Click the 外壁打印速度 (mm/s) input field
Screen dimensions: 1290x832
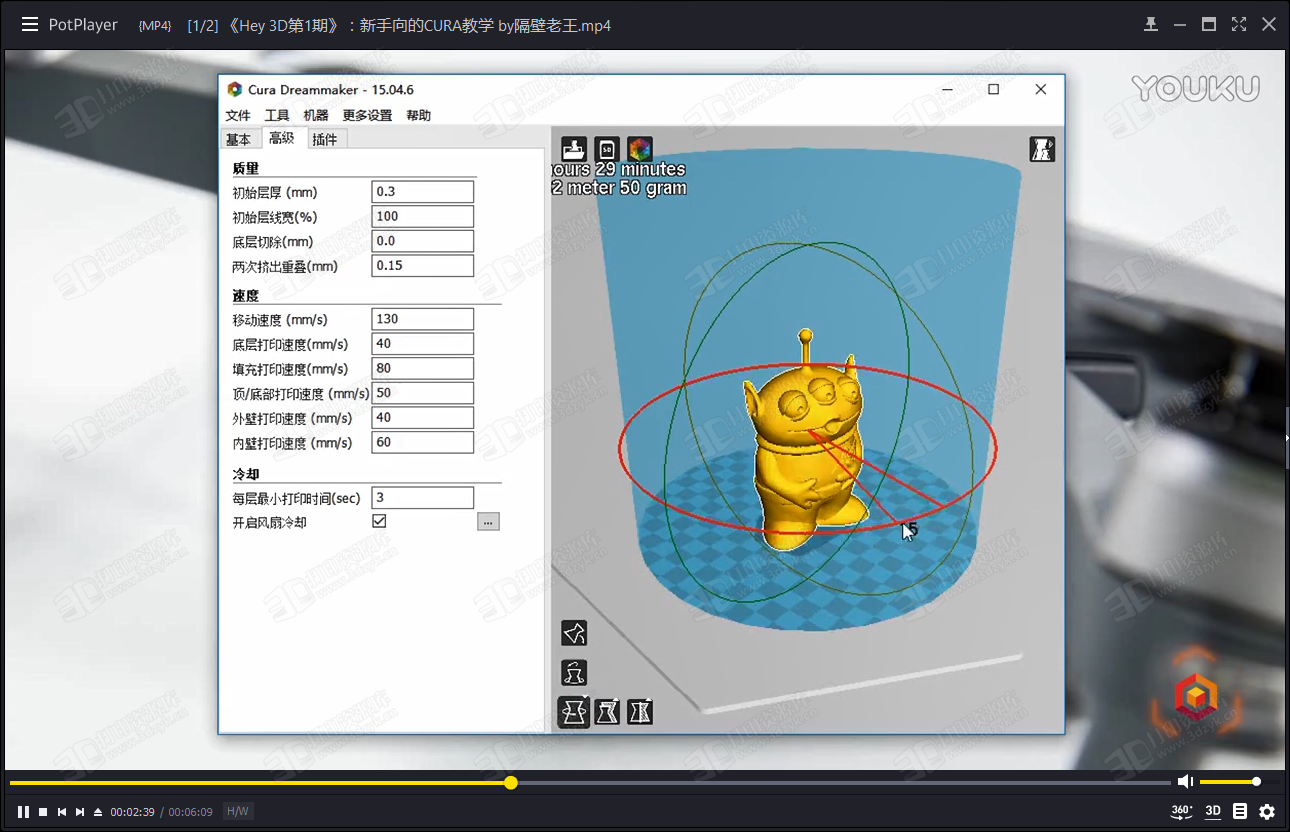click(x=422, y=418)
